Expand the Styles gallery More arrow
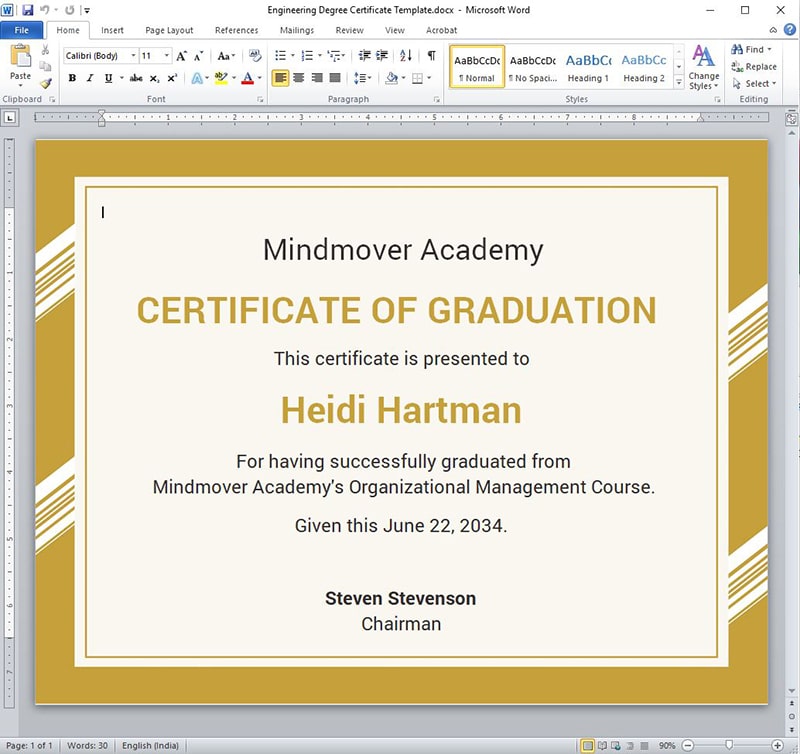Screen dimensions: 800x754 [x=679, y=83]
